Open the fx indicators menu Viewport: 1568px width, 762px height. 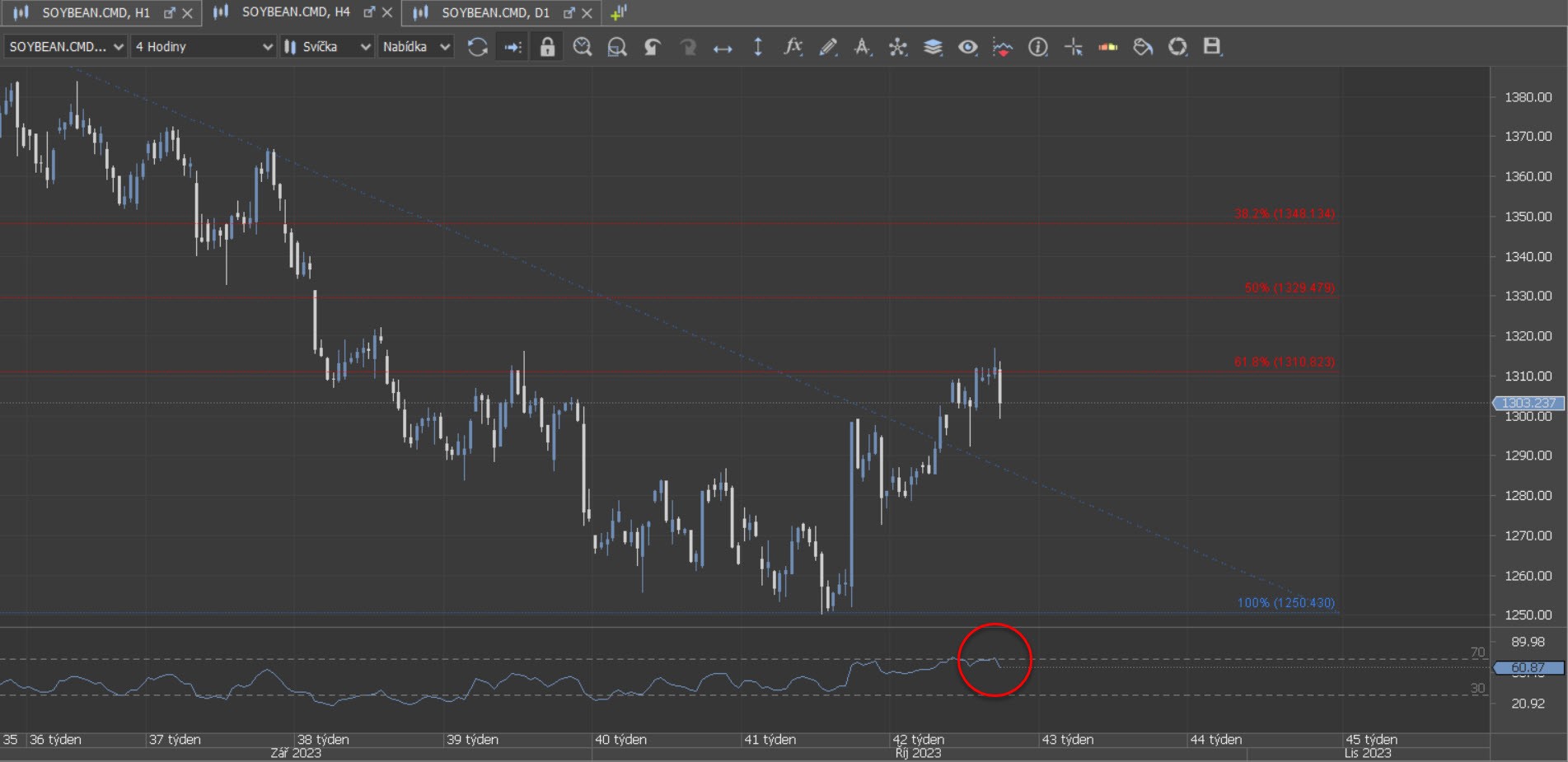tap(793, 47)
